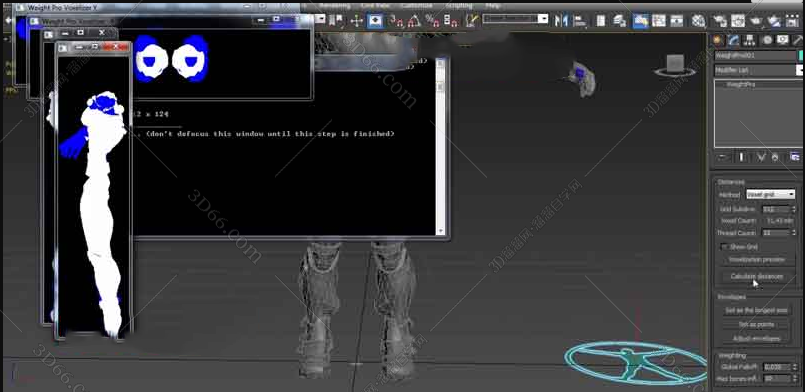Open the Hierarchy command panel tab
The image size is (805, 392).
pyautogui.click(x=750, y=40)
